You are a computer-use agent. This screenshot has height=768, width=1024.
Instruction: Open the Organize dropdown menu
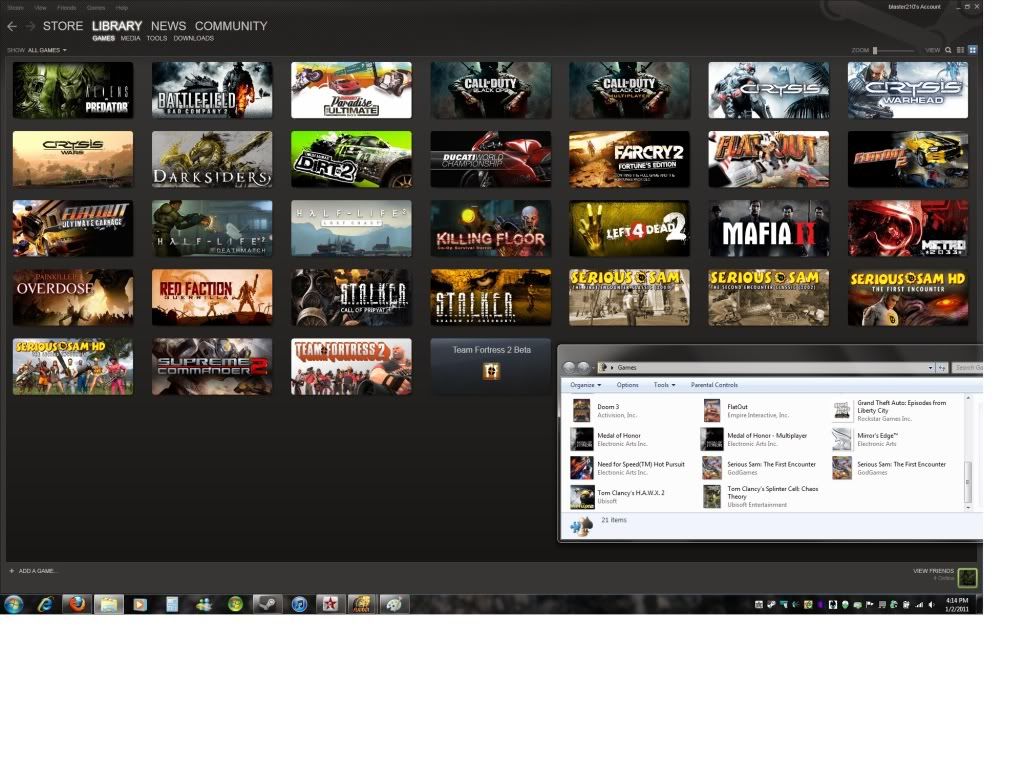pos(585,385)
